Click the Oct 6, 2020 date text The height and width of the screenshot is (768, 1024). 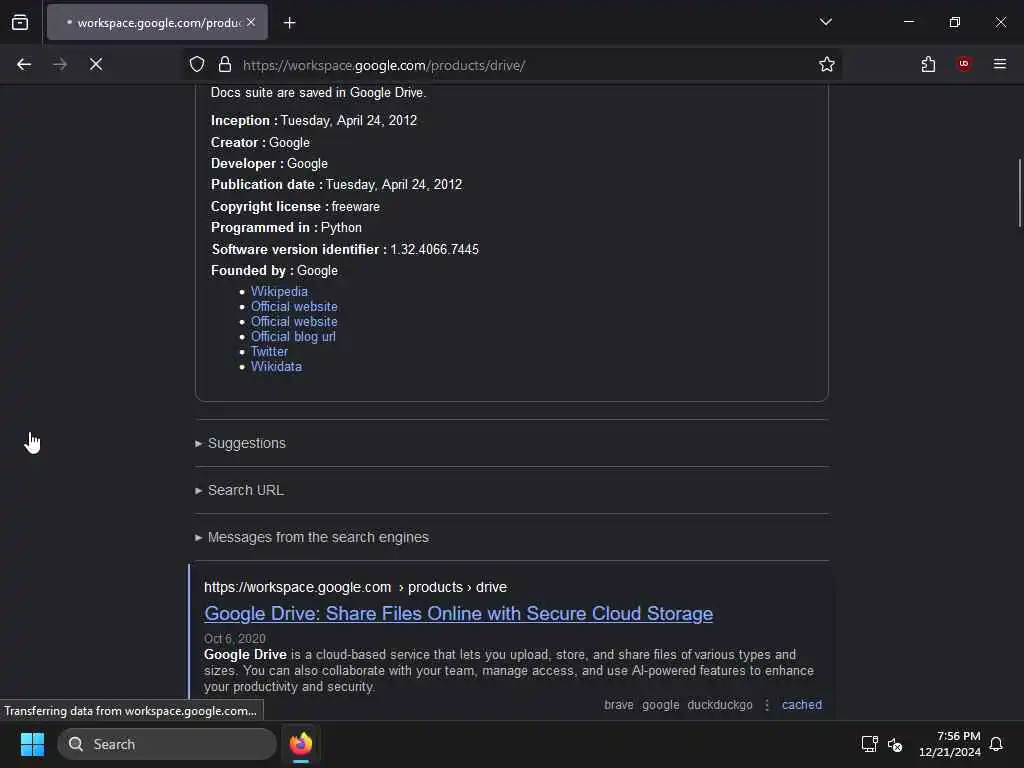coord(234,638)
